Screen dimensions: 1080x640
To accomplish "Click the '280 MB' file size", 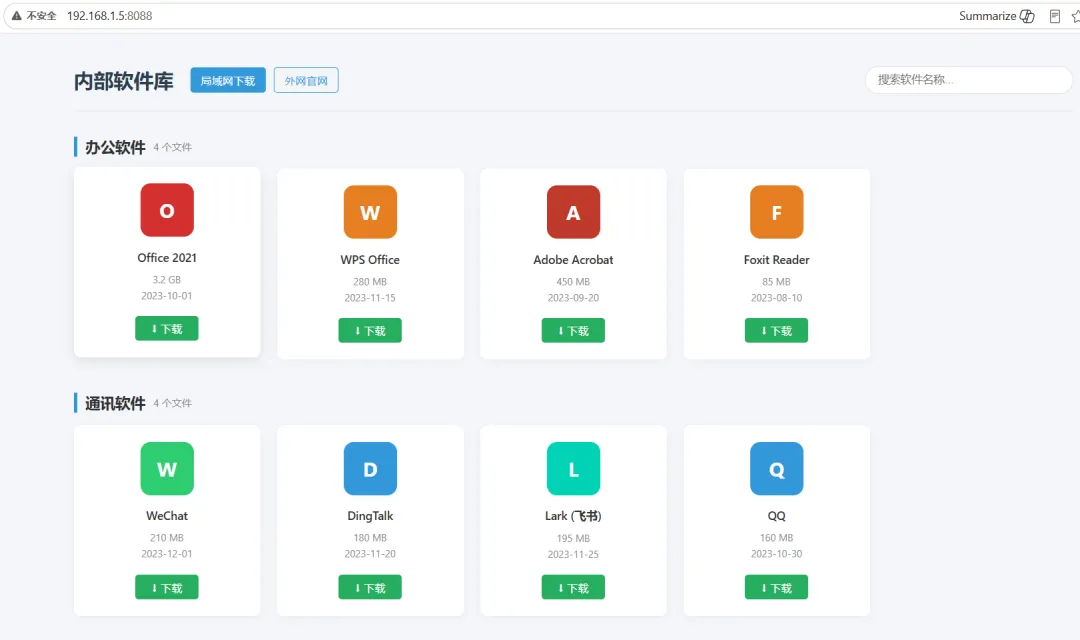I will [370, 282].
